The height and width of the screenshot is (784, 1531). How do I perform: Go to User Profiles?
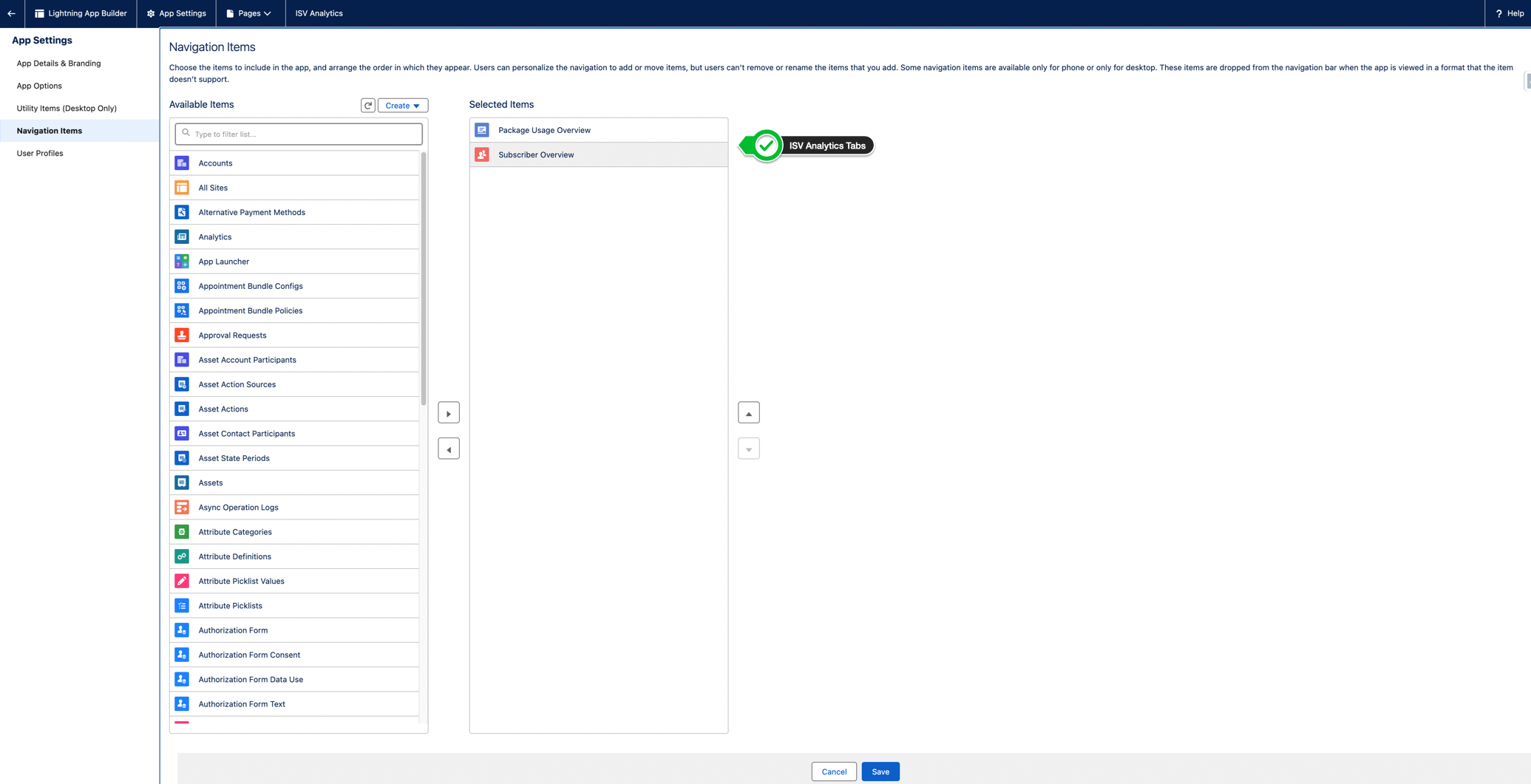pyautogui.click(x=40, y=154)
